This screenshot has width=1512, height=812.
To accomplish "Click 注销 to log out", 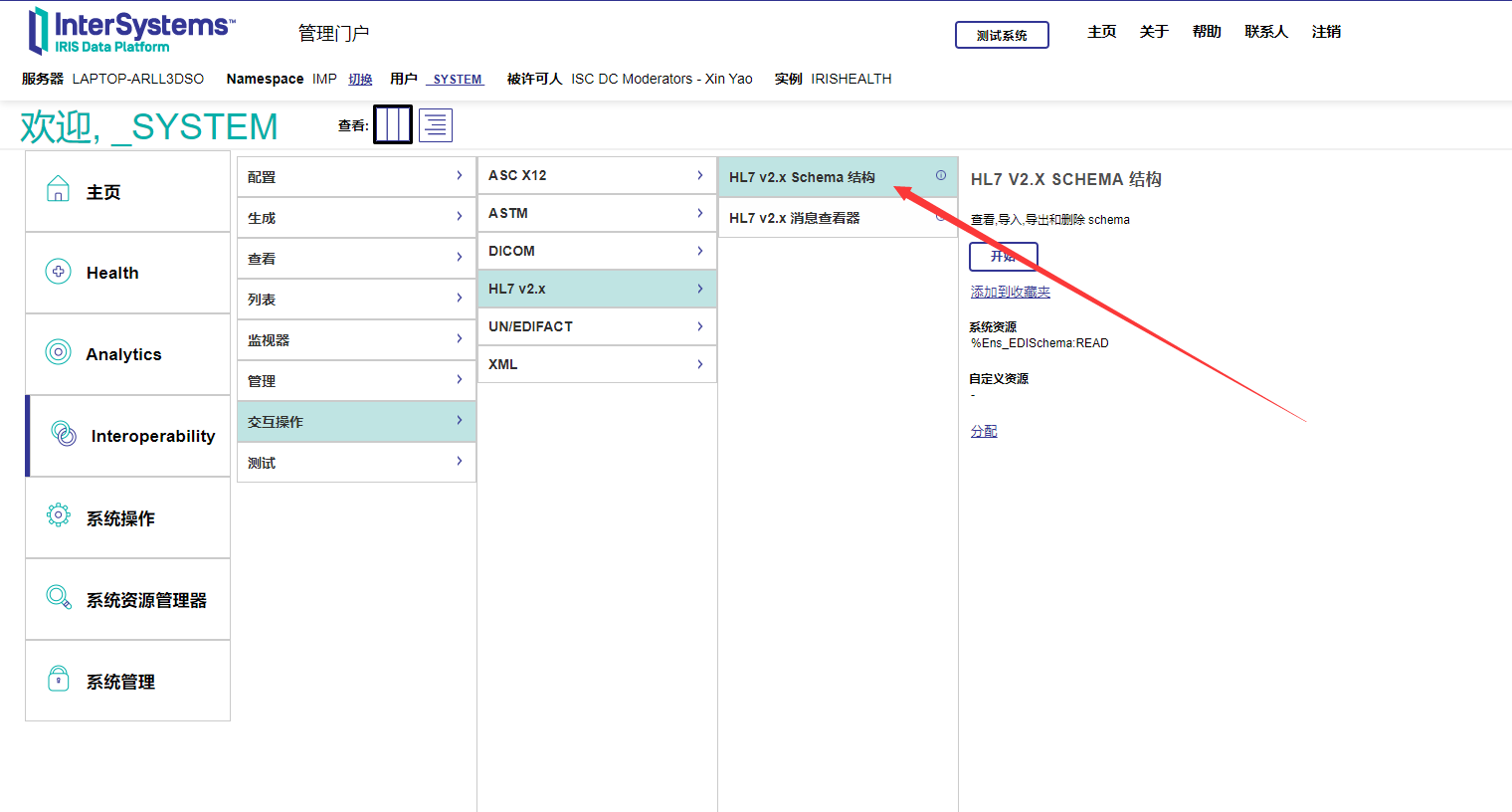I will pos(1326,32).
